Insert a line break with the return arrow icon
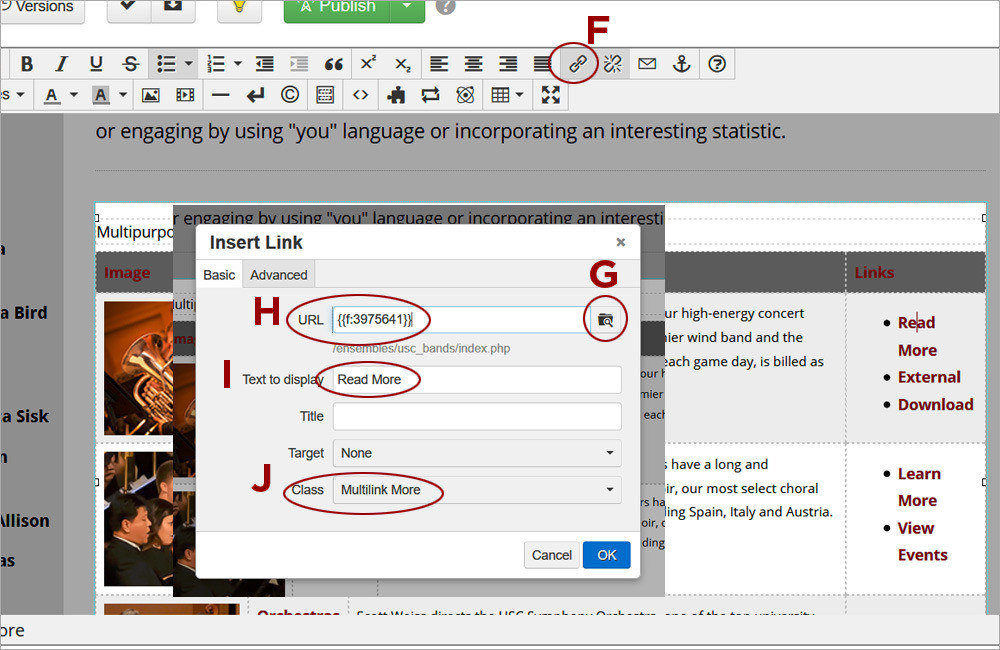This screenshot has height=650, width=1000. (255, 95)
